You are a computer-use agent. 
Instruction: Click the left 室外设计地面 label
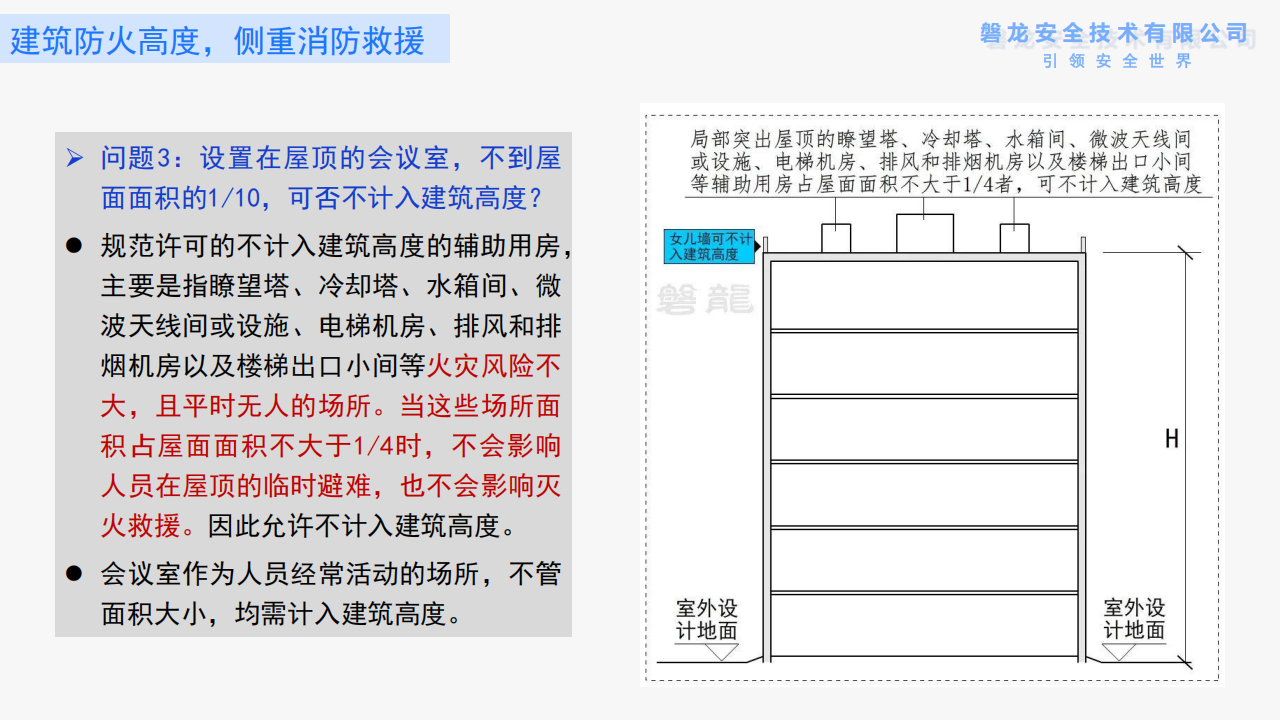coord(707,619)
